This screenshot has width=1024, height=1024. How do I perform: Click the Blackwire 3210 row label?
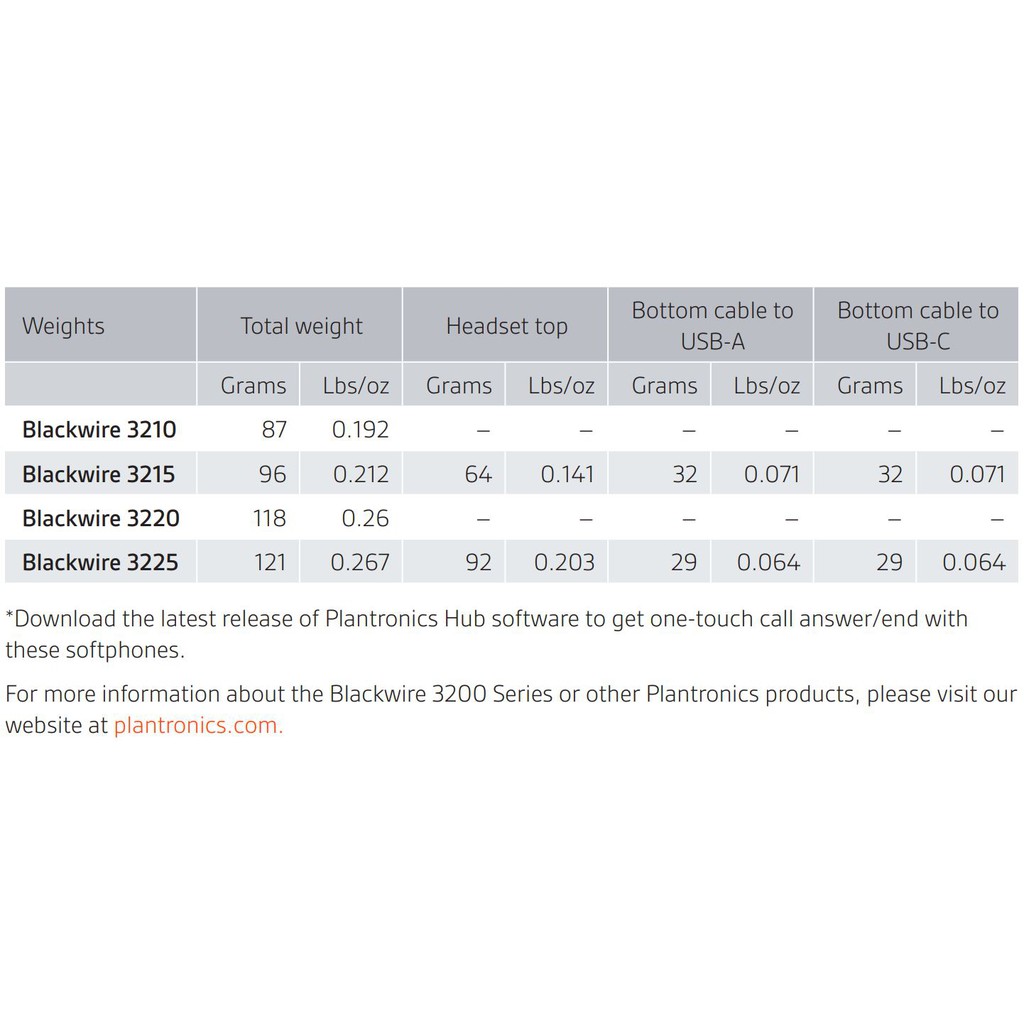[99, 430]
